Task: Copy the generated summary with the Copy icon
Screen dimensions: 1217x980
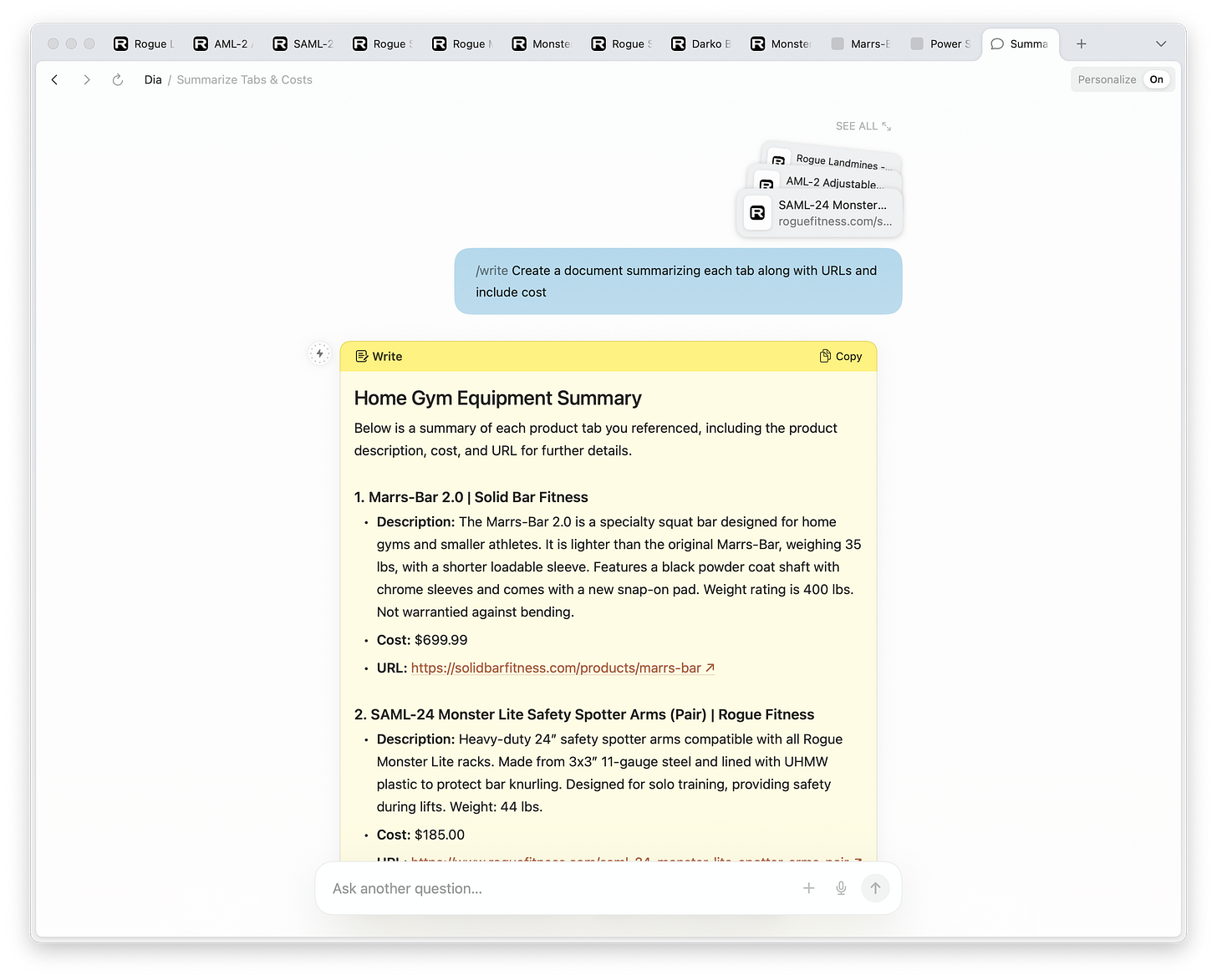Action: [x=840, y=356]
